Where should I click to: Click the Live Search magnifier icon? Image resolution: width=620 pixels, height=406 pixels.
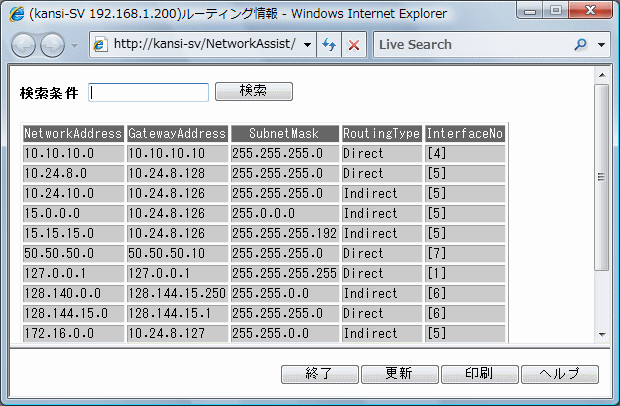pos(580,45)
